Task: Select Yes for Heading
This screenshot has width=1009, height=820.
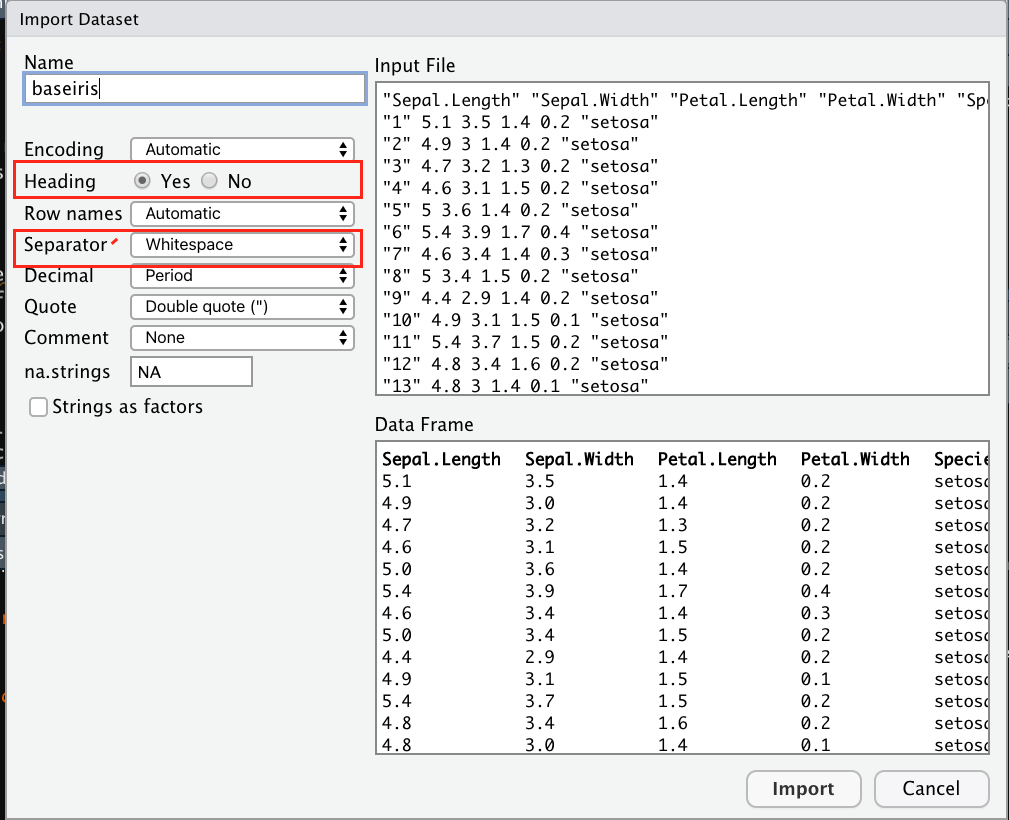Action: (x=143, y=181)
